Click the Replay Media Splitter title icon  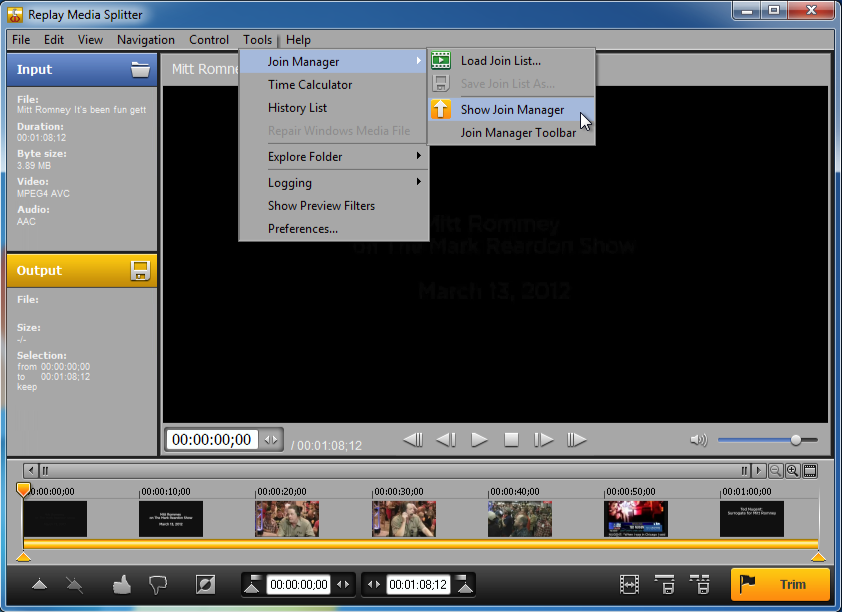(15, 14)
